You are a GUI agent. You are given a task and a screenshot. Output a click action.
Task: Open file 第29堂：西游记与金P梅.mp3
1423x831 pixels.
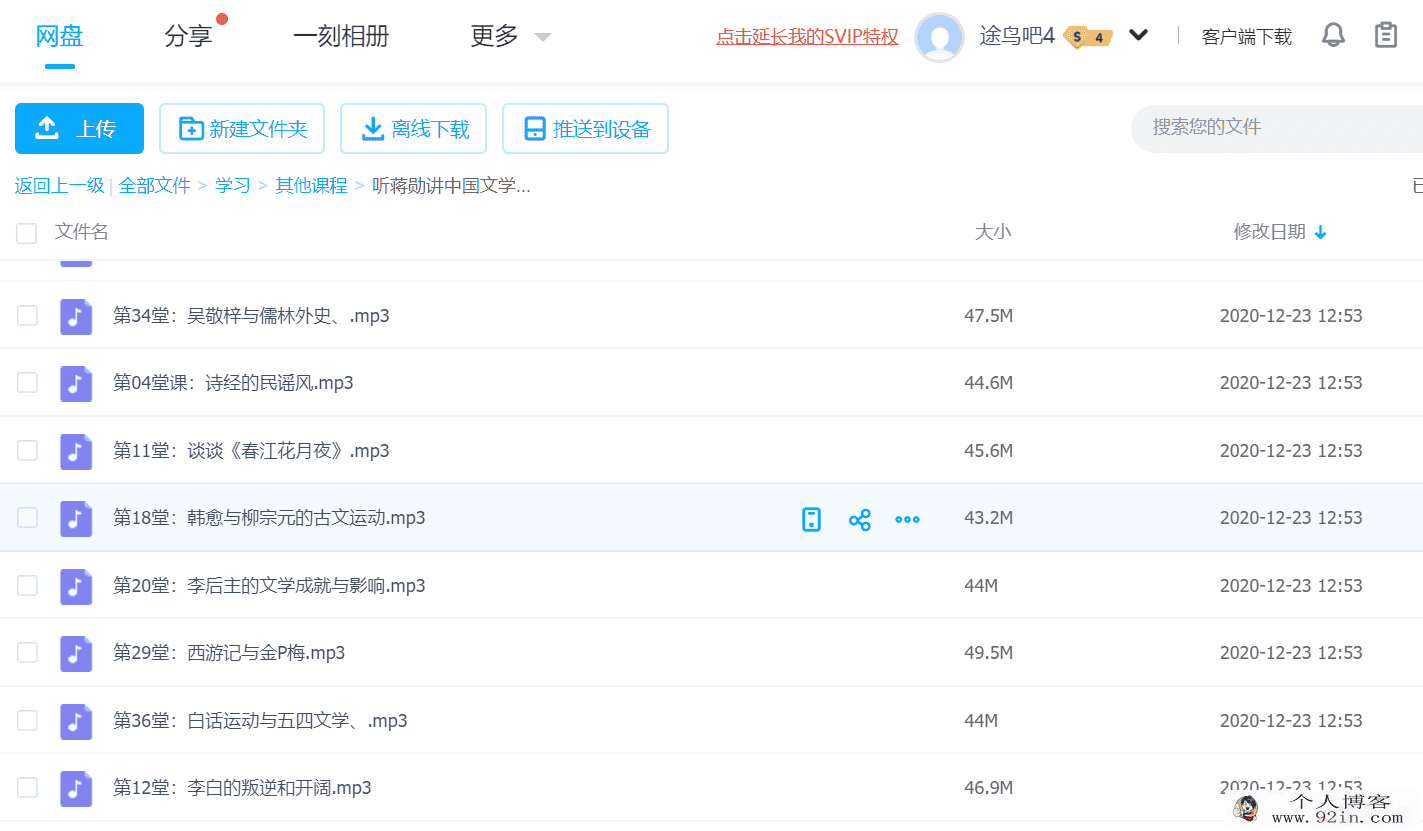click(x=229, y=653)
